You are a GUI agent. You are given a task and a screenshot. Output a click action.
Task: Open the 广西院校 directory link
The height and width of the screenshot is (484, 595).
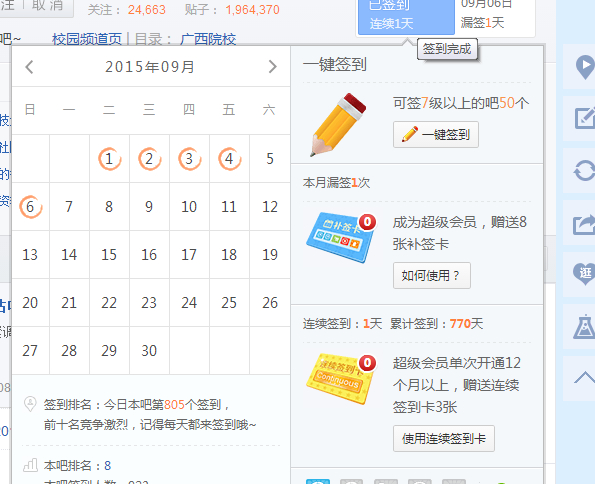208,39
